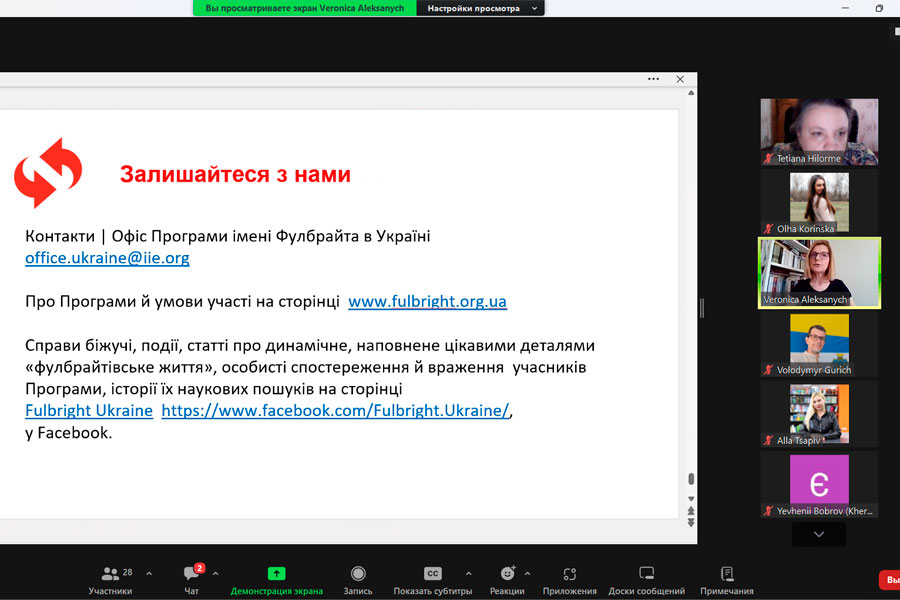Viewport: 900px width, 600px height.
Task: Select Alla Tsapiv's video thumbnail
Action: click(x=819, y=414)
